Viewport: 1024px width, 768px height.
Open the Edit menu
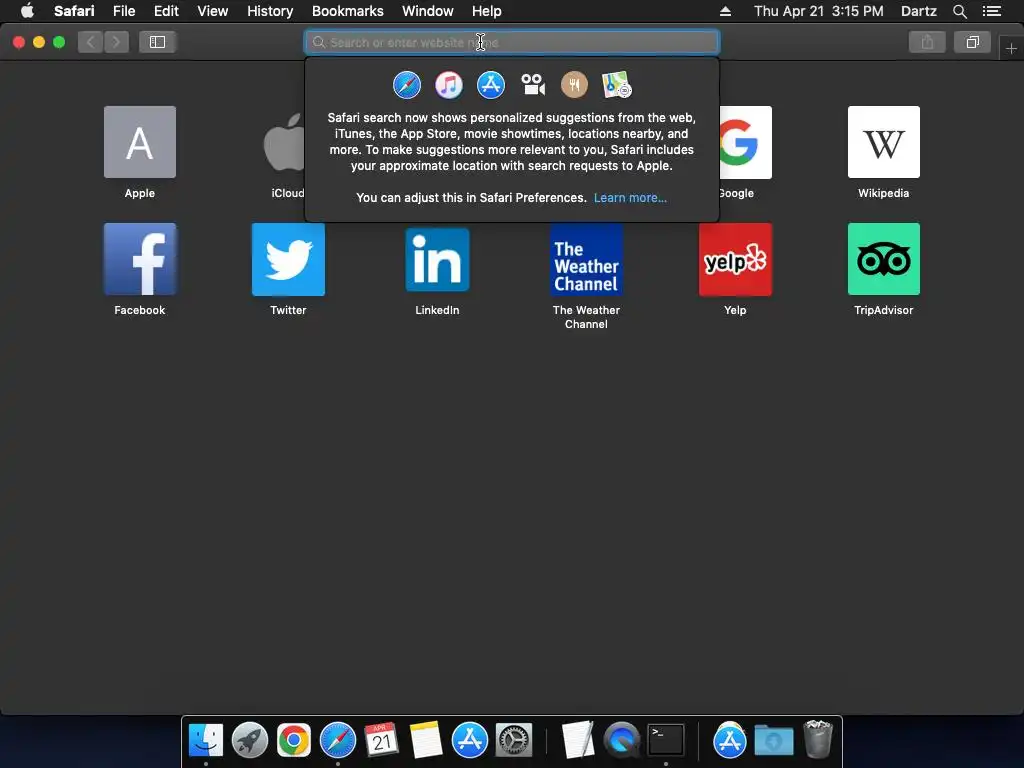(166, 11)
